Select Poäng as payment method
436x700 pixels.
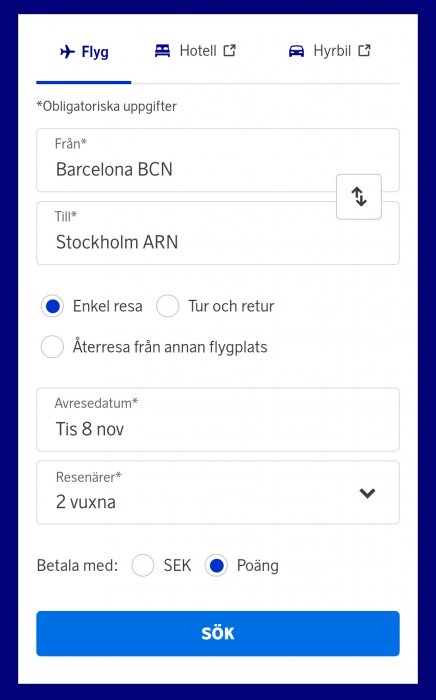216,565
